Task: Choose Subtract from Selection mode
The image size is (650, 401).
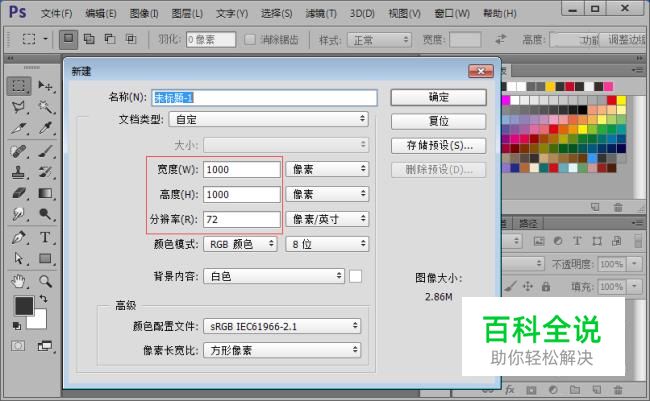Action: click(x=110, y=39)
